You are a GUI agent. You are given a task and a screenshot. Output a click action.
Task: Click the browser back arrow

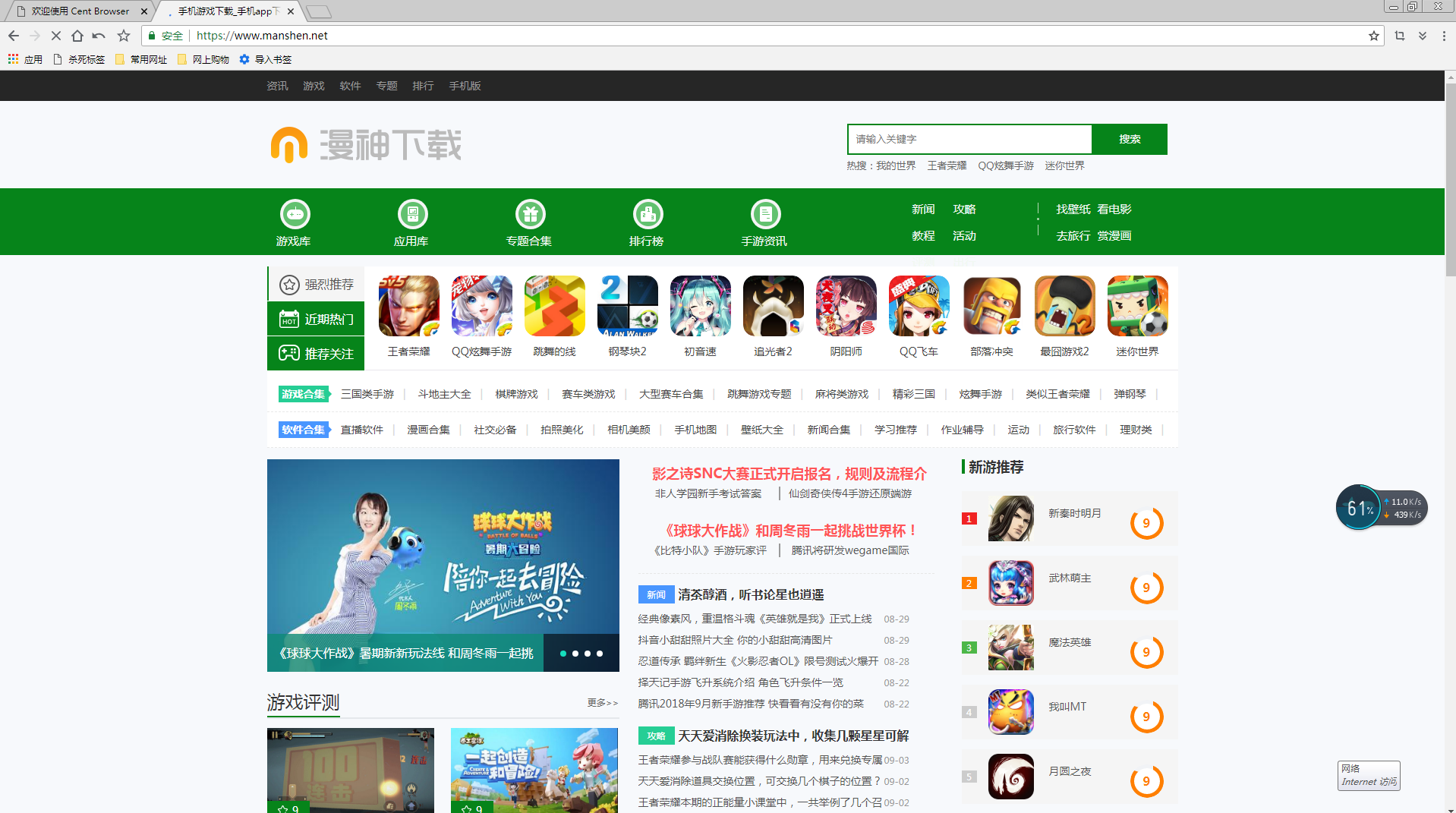click(14, 36)
